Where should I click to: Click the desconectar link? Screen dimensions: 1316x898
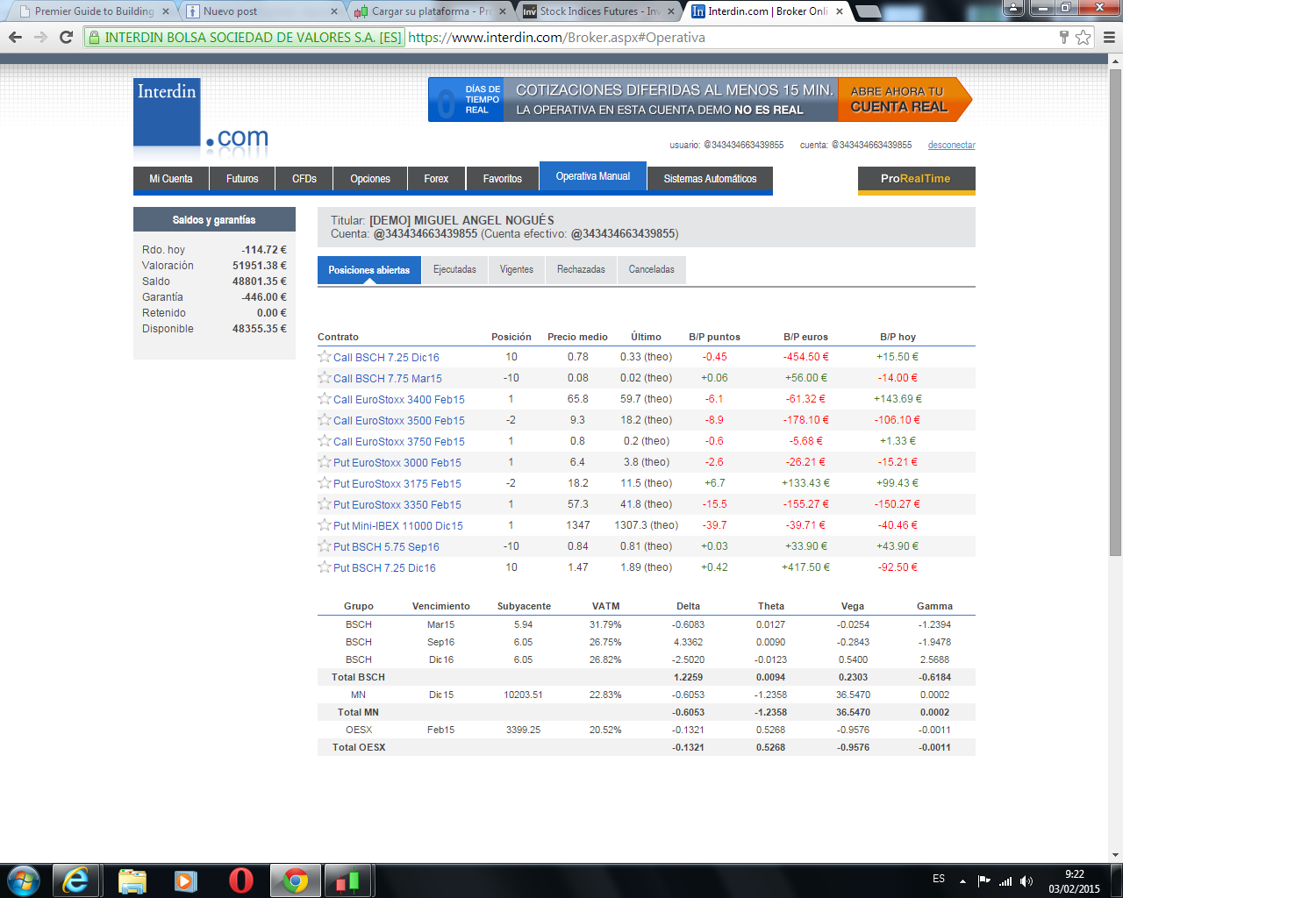951,146
